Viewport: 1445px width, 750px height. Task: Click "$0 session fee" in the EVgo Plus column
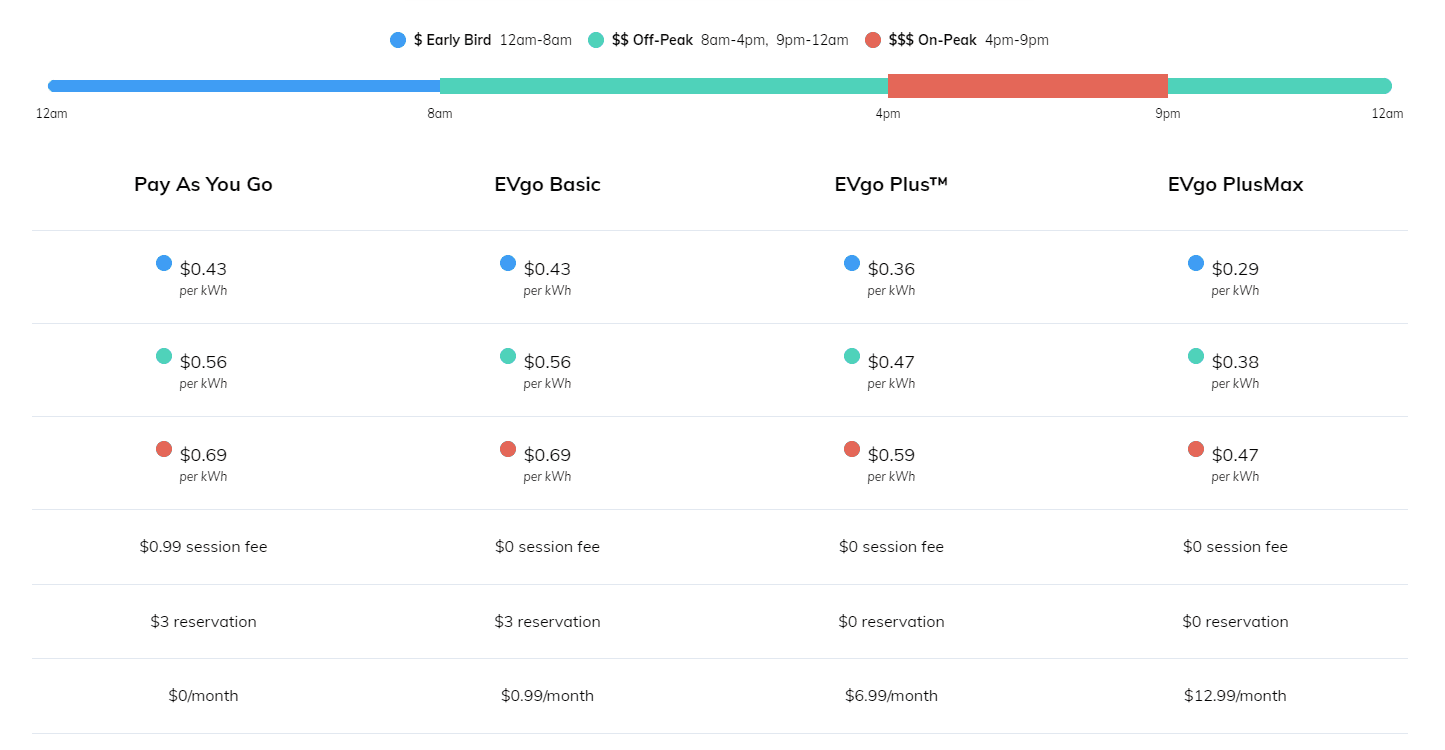[x=892, y=547]
